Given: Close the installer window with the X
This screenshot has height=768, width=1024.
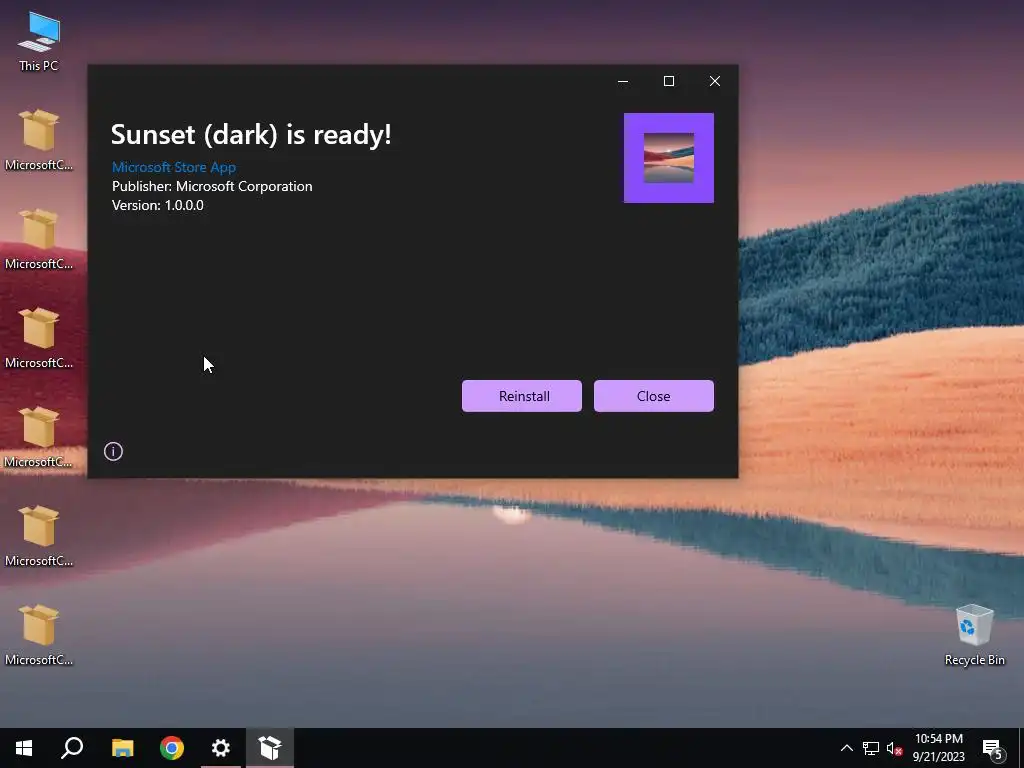Looking at the screenshot, I should pos(715,81).
